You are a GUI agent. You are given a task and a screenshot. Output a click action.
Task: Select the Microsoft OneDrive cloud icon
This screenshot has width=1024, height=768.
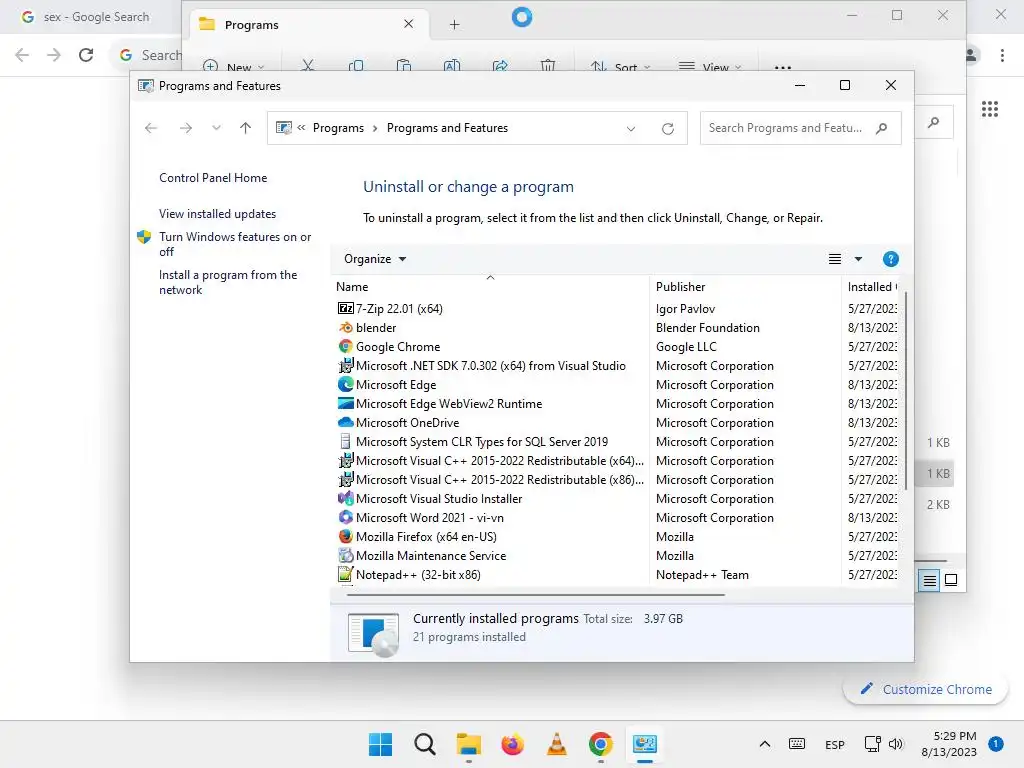click(x=345, y=423)
